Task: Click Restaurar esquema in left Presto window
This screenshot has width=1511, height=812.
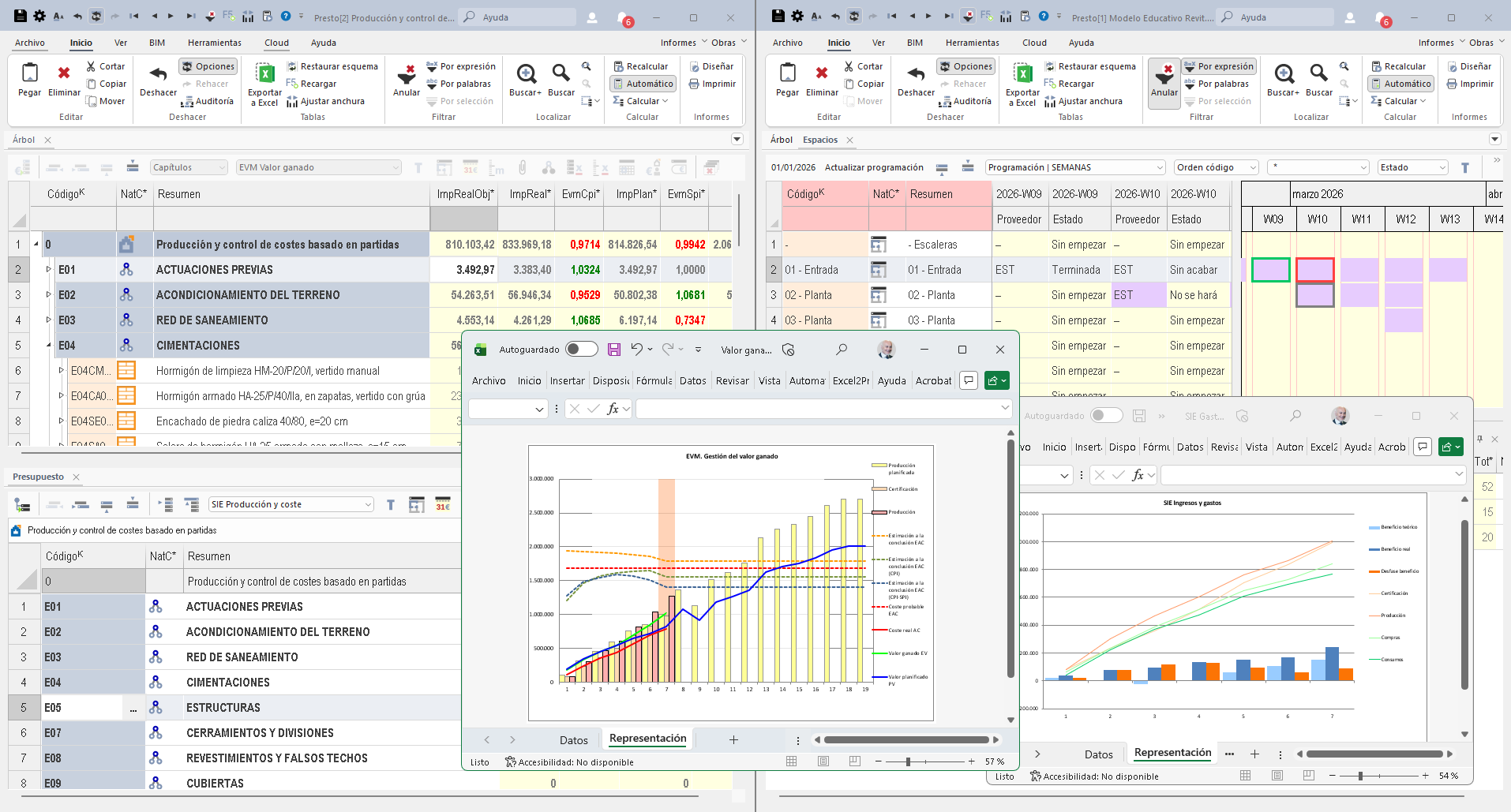Action: pyautogui.click(x=332, y=66)
